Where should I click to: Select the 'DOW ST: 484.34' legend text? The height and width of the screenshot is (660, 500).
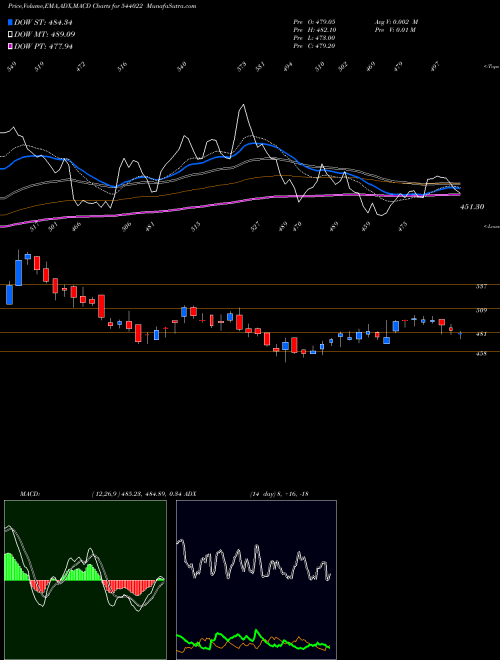44,22
